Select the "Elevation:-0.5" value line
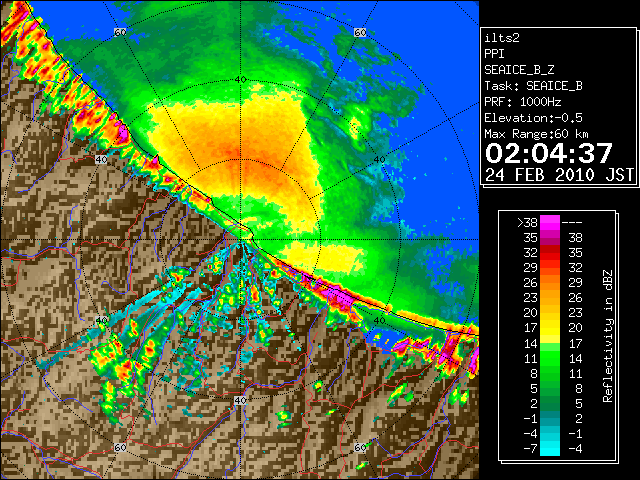The image size is (640, 480). point(533,118)
